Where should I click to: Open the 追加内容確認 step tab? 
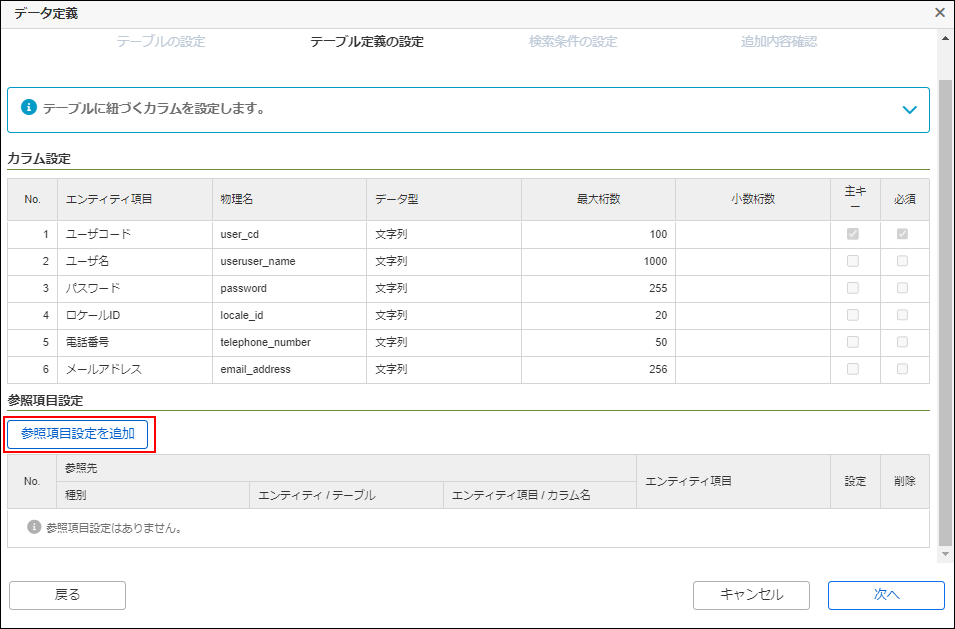[778, 41]
